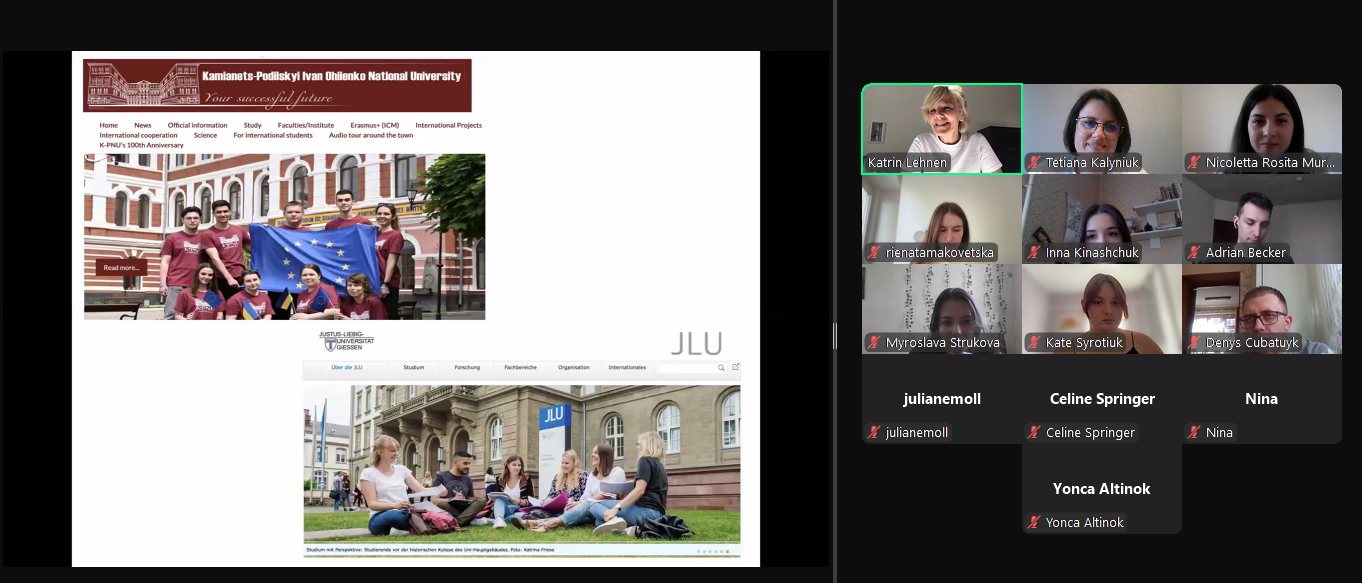Open Audio tour around the town link
Image resolution: width=1362 pixels, height=583 pixels.
point(371,135)
